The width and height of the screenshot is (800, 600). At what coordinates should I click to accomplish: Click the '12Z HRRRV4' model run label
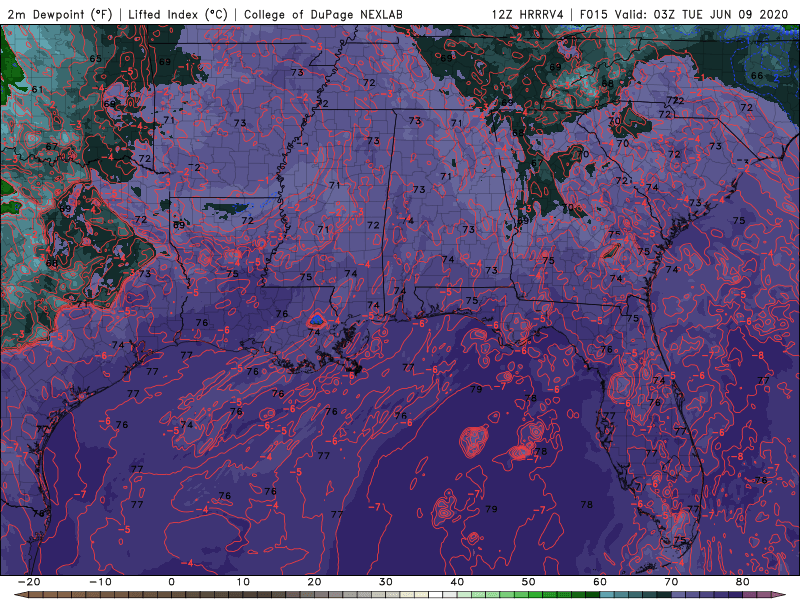[x=527, y=14]
